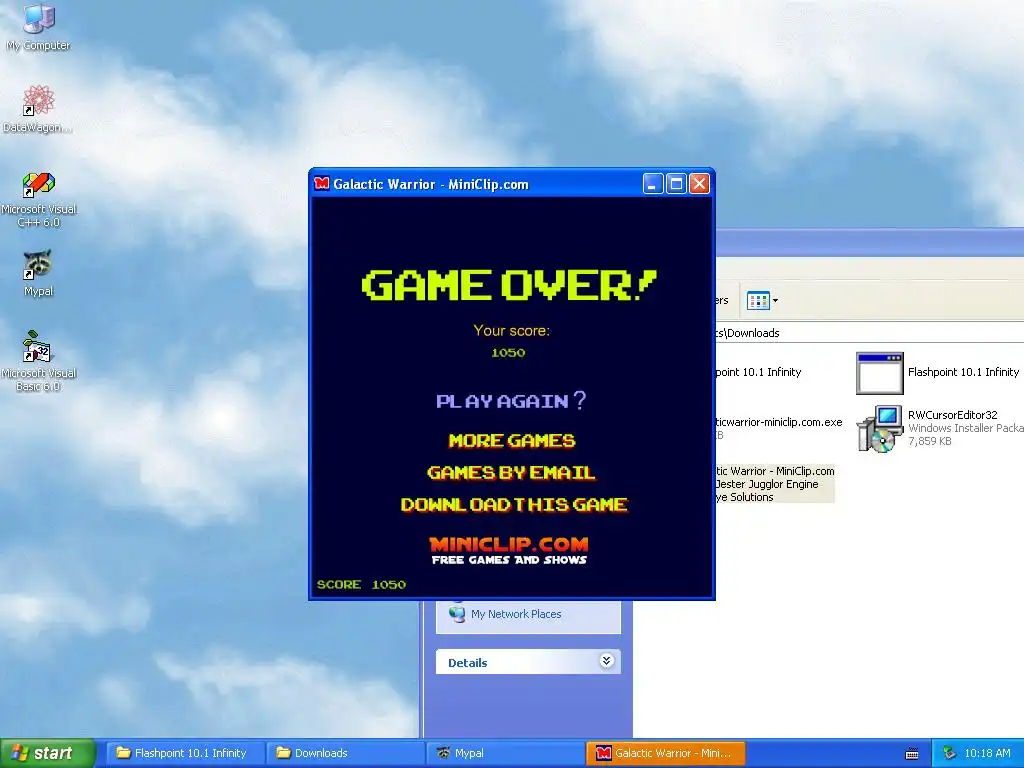Select Flashpoint 10.1 Infinity file name at right

click(x=963, y=372)
